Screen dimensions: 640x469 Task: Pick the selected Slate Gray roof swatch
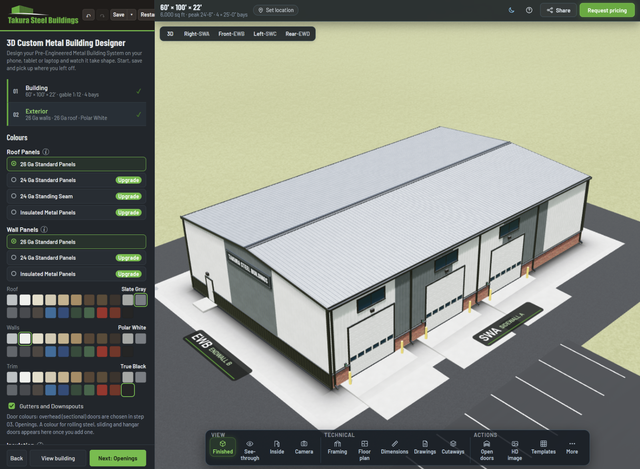coord(141,300)
